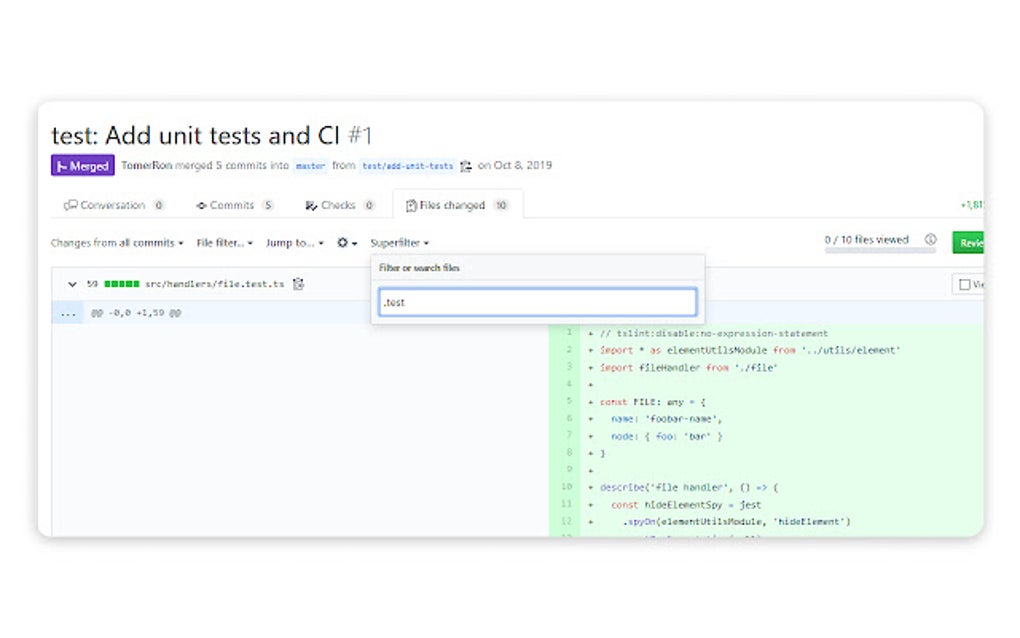Mark the file as viewed checkbox
Screen dimensions: 1020x638
[965, 285]
